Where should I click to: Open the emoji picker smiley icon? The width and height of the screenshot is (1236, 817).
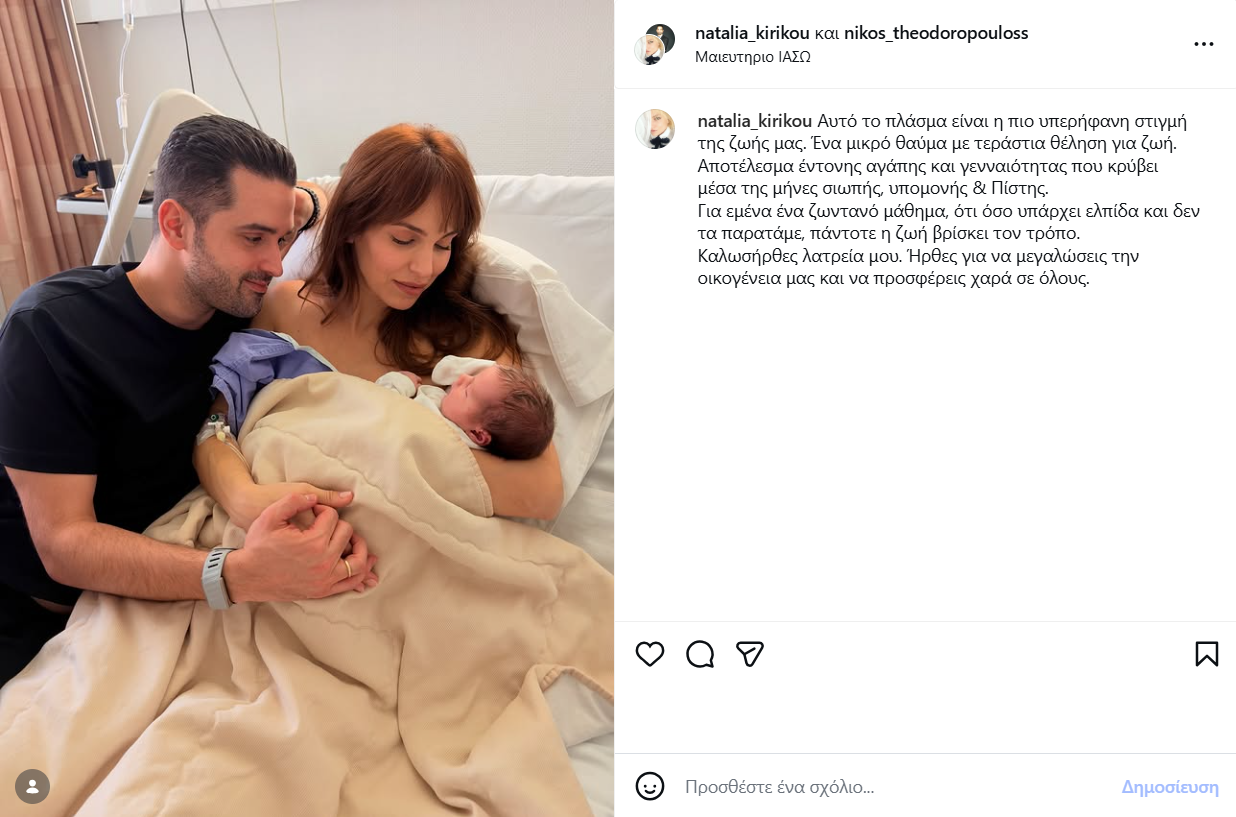650,786
